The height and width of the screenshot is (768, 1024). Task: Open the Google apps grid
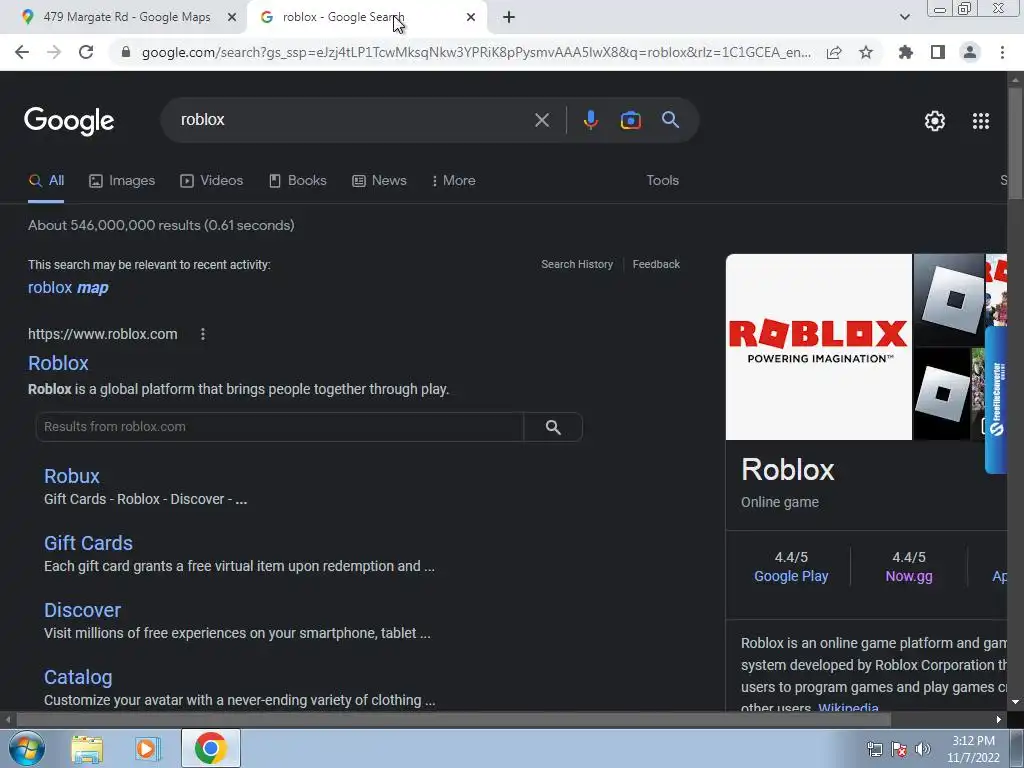(x=980, y=121)
